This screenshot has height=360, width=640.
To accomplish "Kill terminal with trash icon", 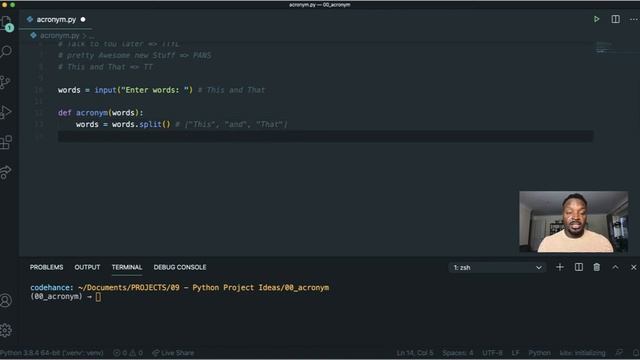I will [596, 267].
